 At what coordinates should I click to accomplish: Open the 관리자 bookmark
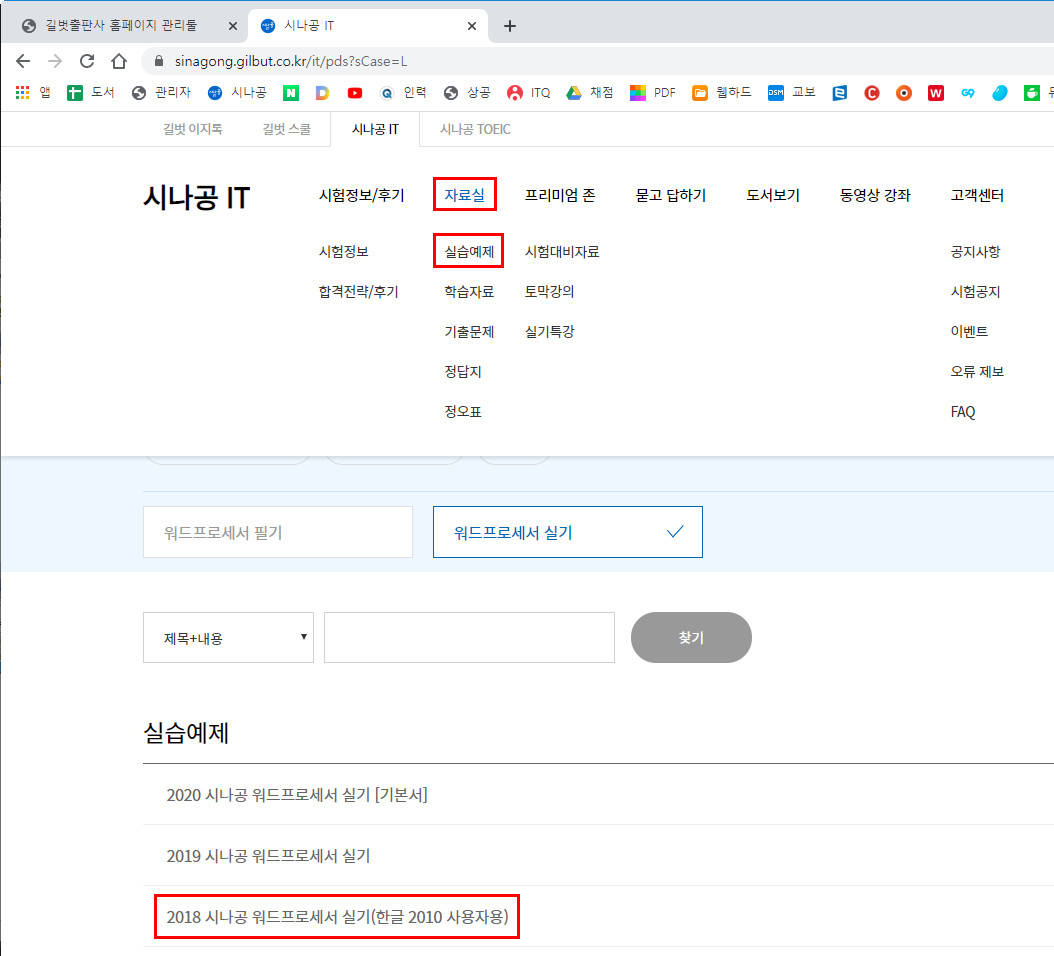tap(161, 92)
